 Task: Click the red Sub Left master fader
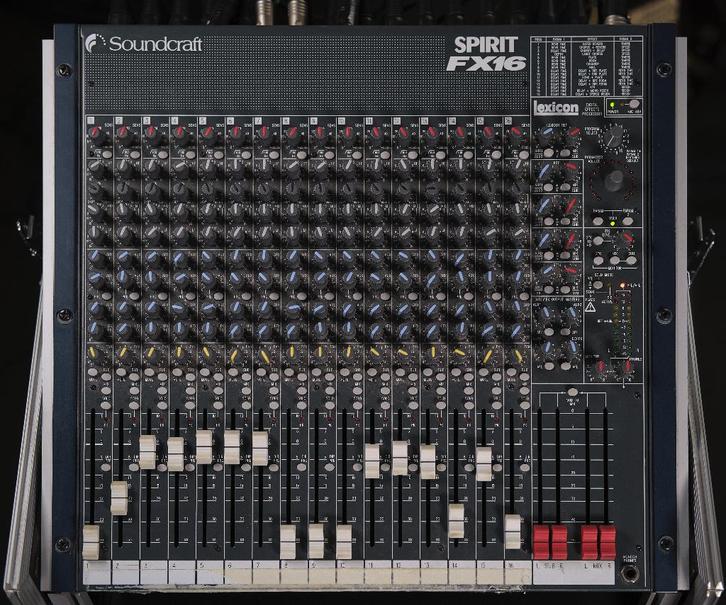coord(541,542)
